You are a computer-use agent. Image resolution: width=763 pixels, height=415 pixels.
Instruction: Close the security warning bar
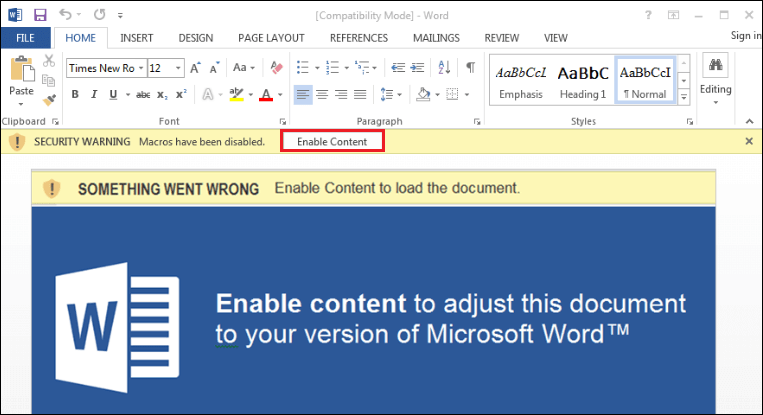pyautogui.click(x=749, y=141)
